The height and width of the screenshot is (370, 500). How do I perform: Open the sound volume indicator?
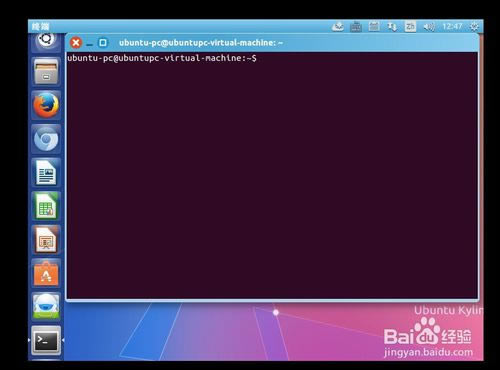[x=429, y=26]
